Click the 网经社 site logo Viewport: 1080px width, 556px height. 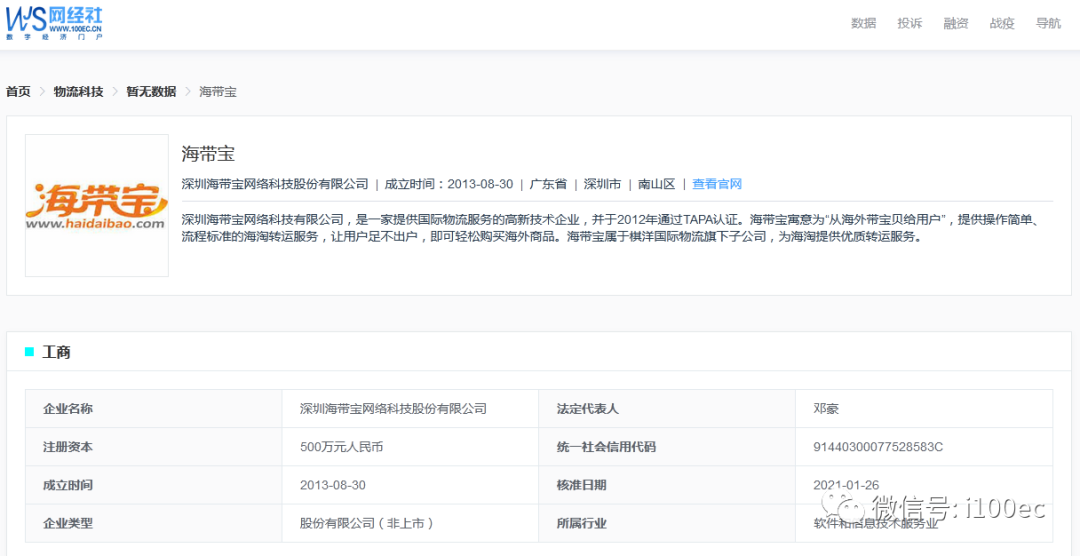pos(54,22)
